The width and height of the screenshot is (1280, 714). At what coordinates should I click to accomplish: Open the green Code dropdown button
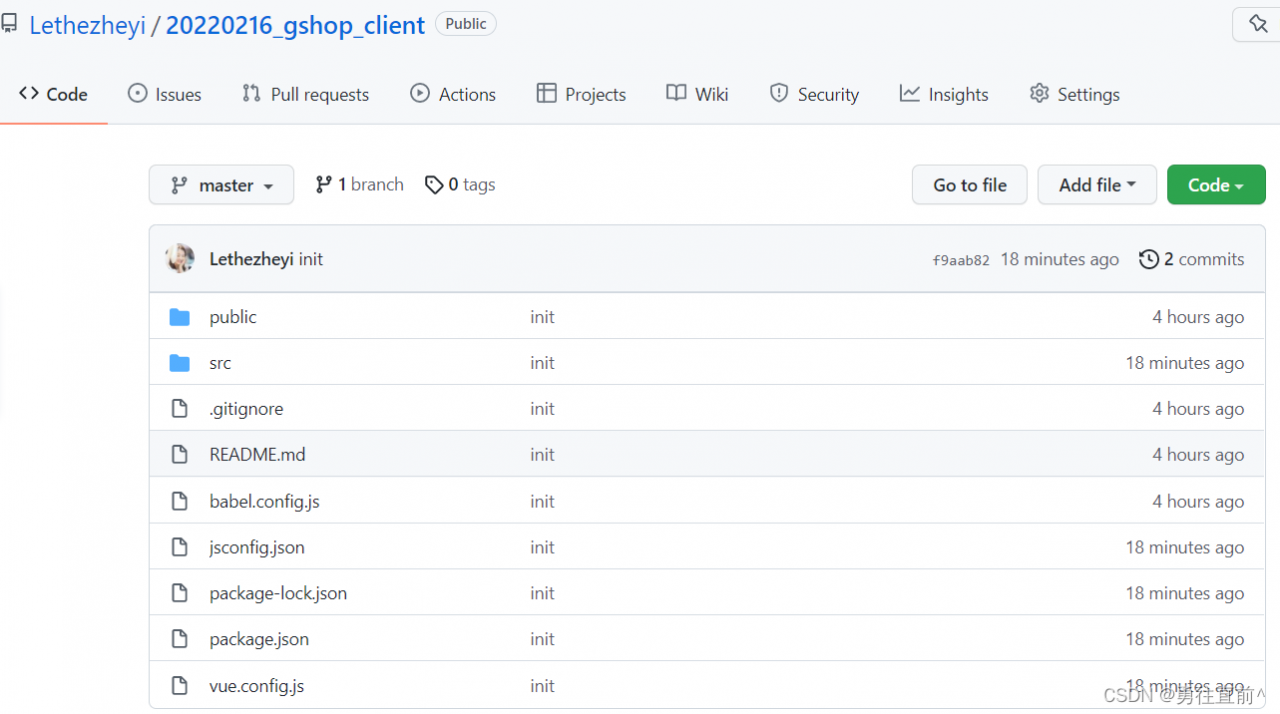point(1216,185)
